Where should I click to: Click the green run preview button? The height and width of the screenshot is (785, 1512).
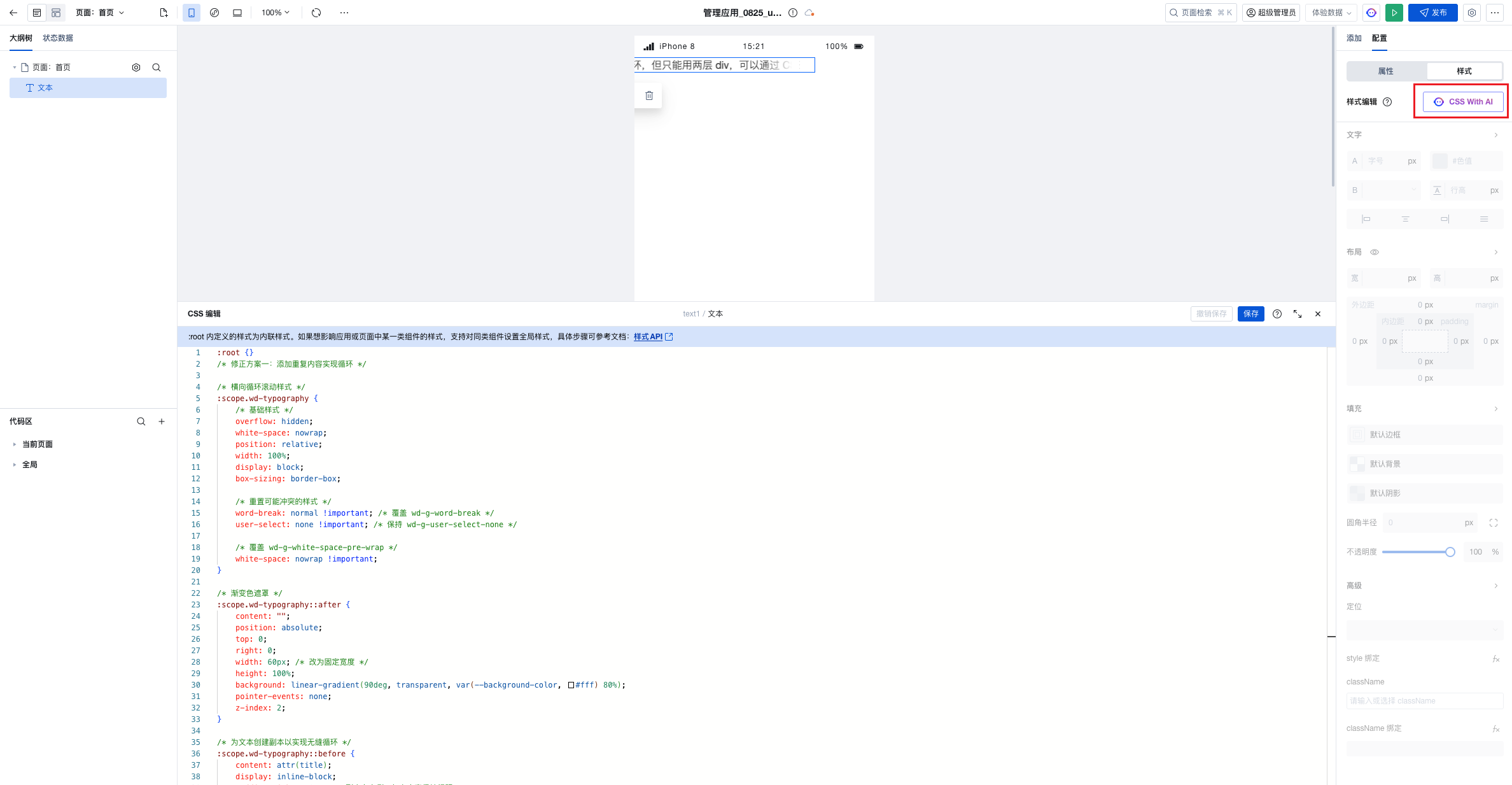coord(1394,13)
